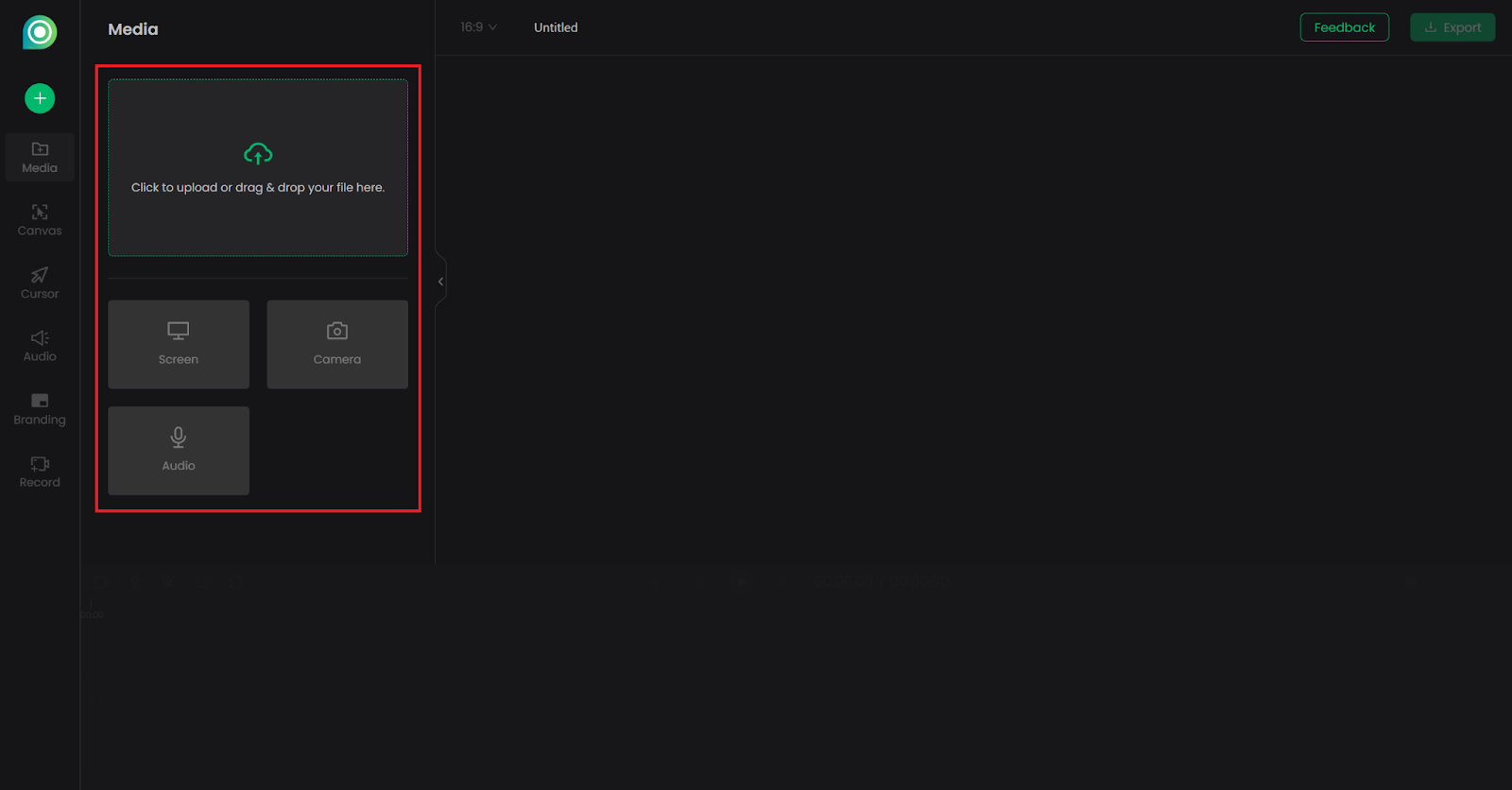This screenshot has width=1512, height=790.
Task: Open the Media tab in sidebar
Action: (x=40, y=158)
